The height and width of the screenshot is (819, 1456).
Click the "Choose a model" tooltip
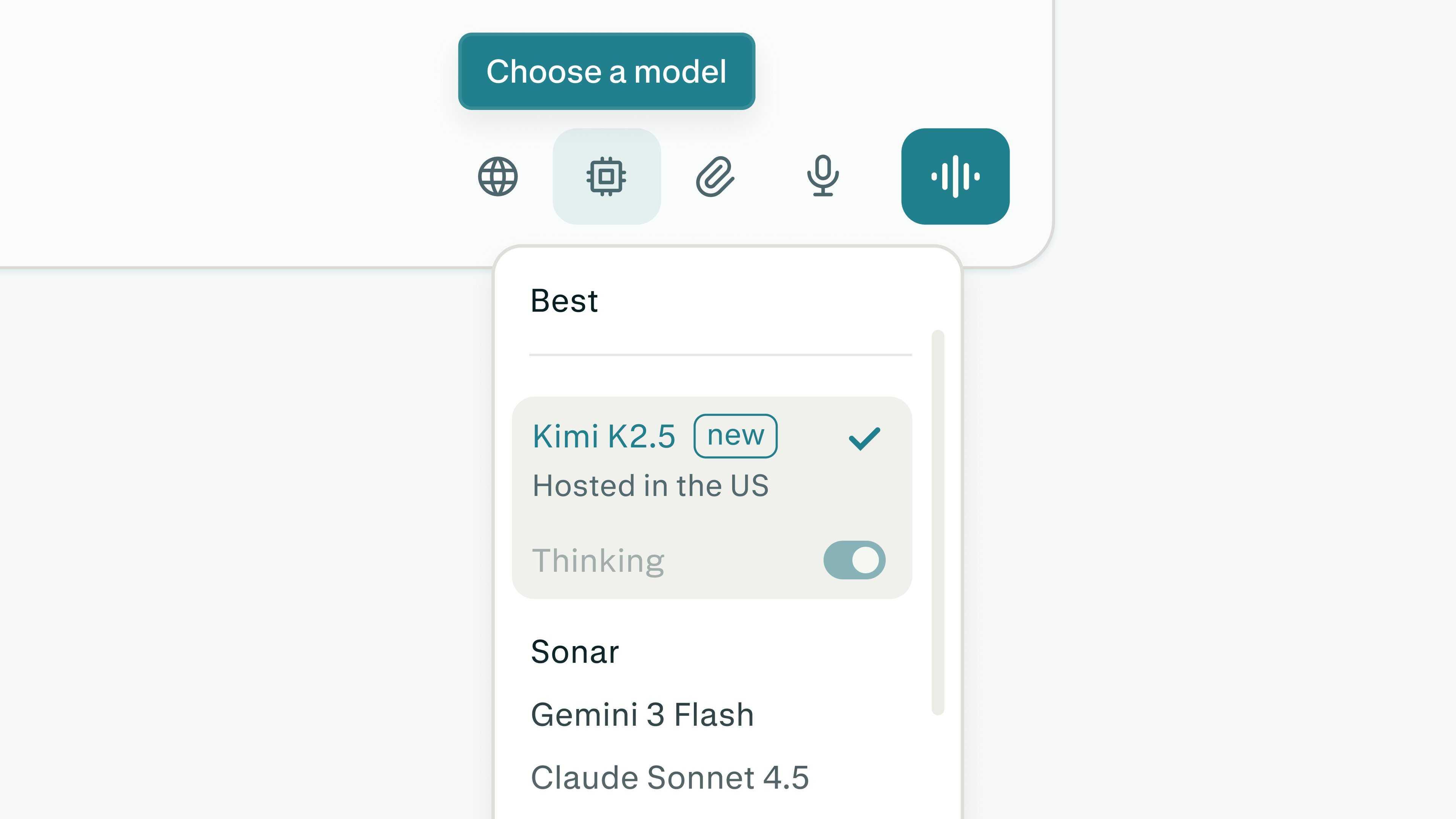click(606, 71)
